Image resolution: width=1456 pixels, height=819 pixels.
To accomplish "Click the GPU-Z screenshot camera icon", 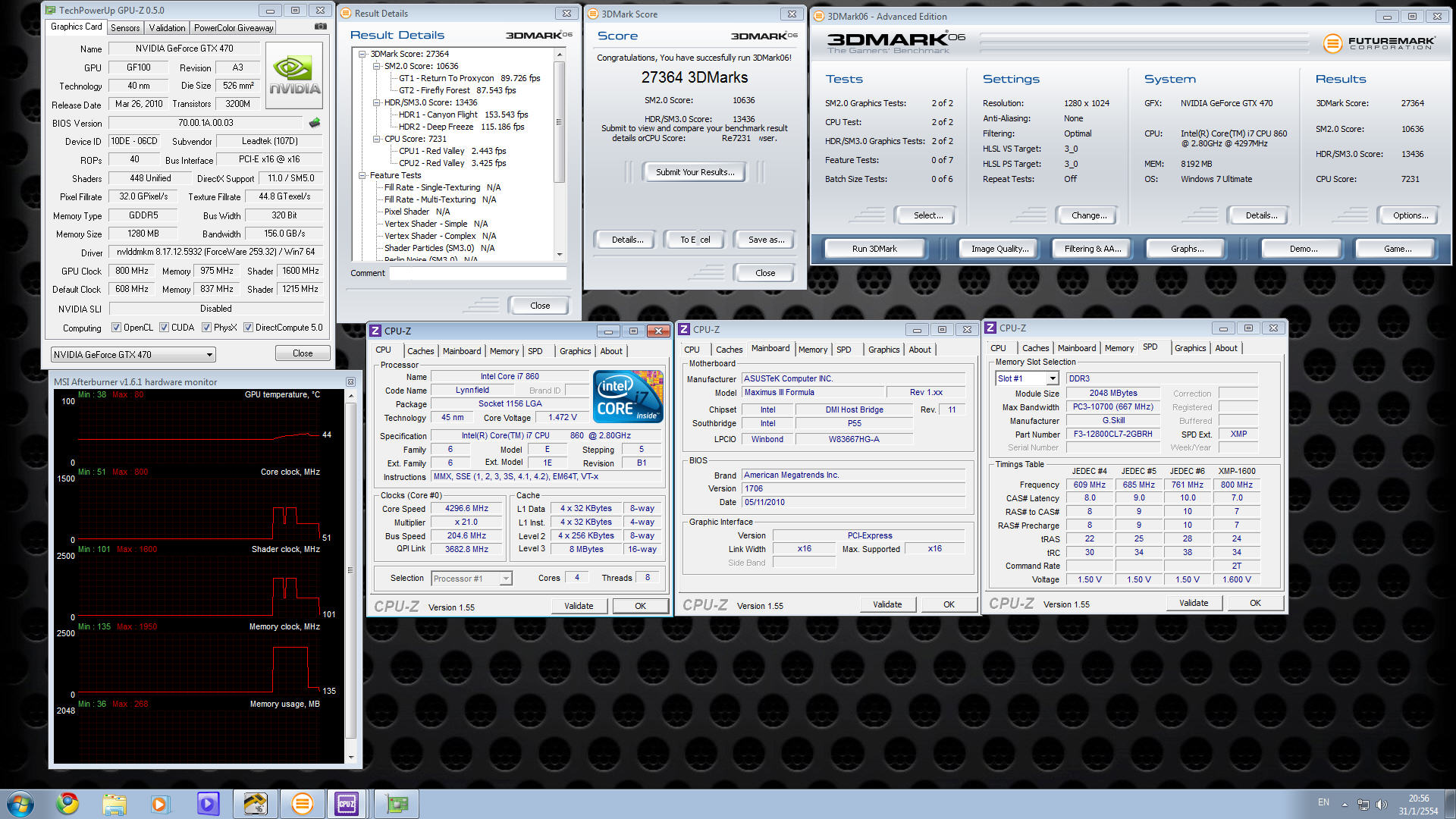I will [321, 27].
